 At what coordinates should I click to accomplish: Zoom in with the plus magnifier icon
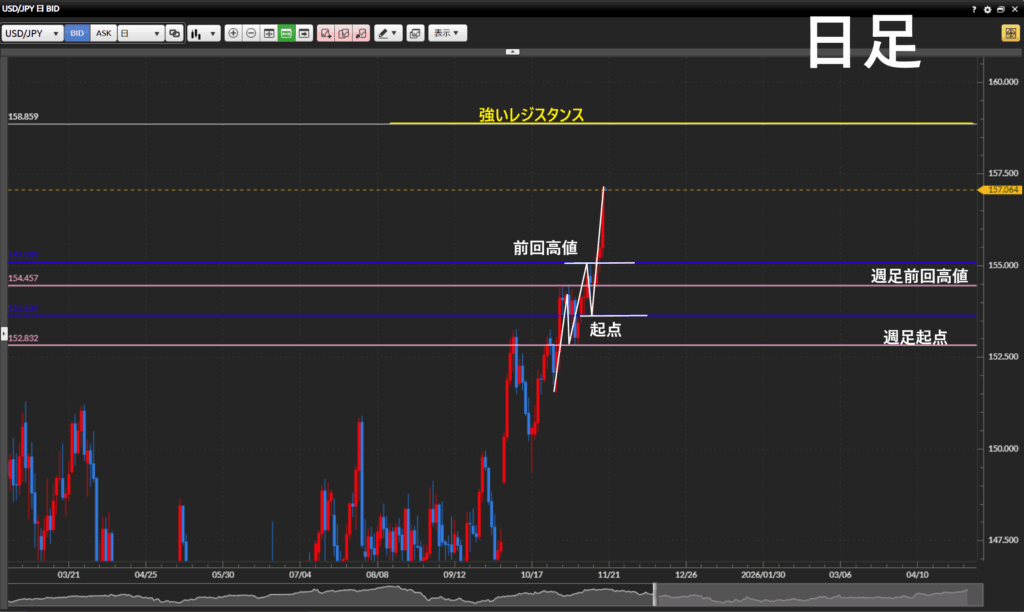pyautogui.click(x=233, y=33)
